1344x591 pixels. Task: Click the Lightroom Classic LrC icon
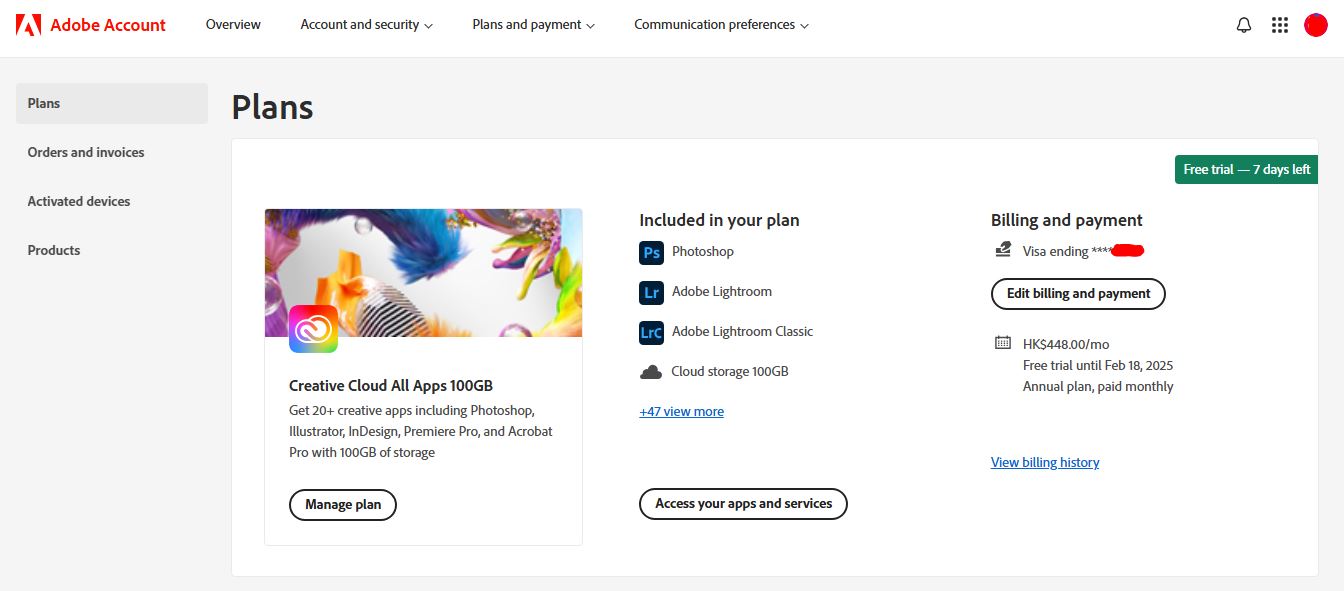pyautogui.click(x=651, y=332)
